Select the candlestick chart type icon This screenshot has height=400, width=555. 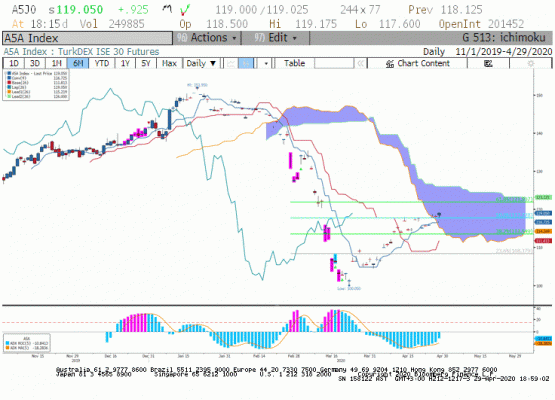[x=246, y=63]
